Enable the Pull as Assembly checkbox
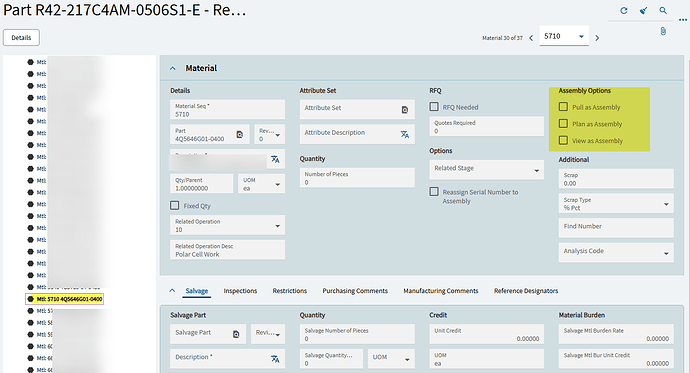This screenshot has height=373, width=690. click(563, 107)
